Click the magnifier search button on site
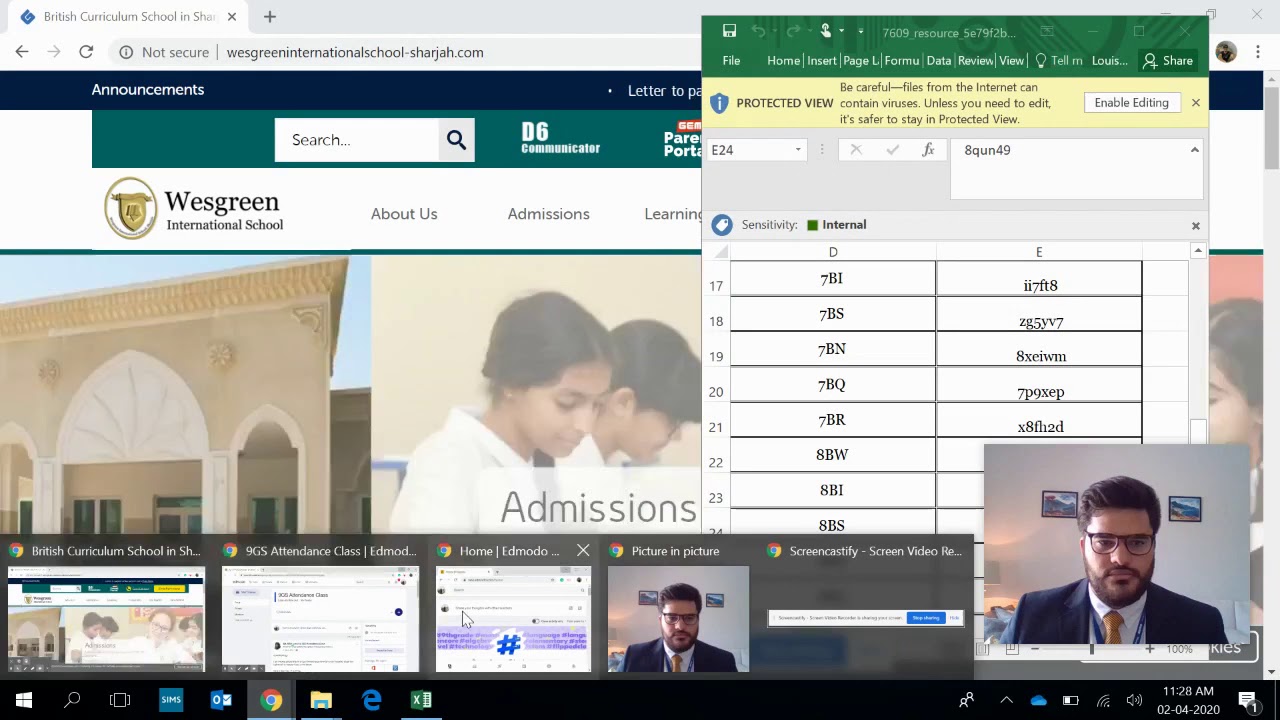The width and height of the screenshot is (1280, 720). pyautogui.click(x=456, y=140)
